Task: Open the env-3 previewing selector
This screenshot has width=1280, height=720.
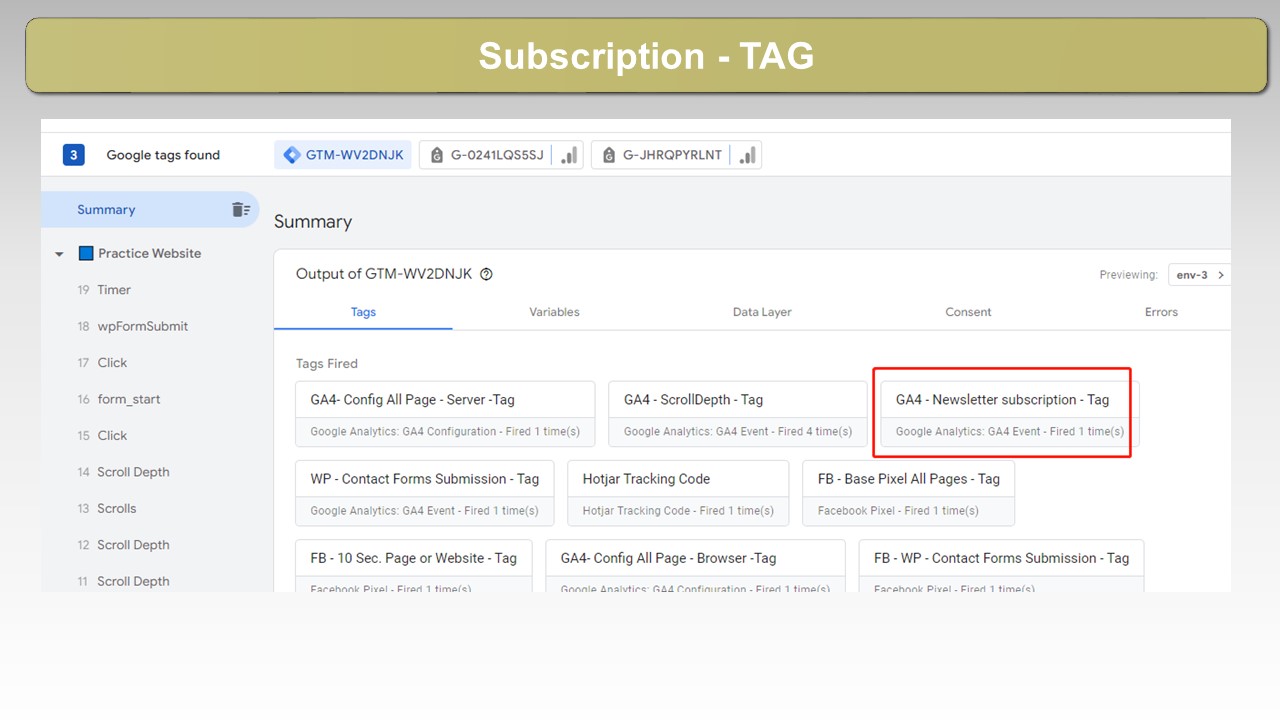Action: [x=1198, y=274]
